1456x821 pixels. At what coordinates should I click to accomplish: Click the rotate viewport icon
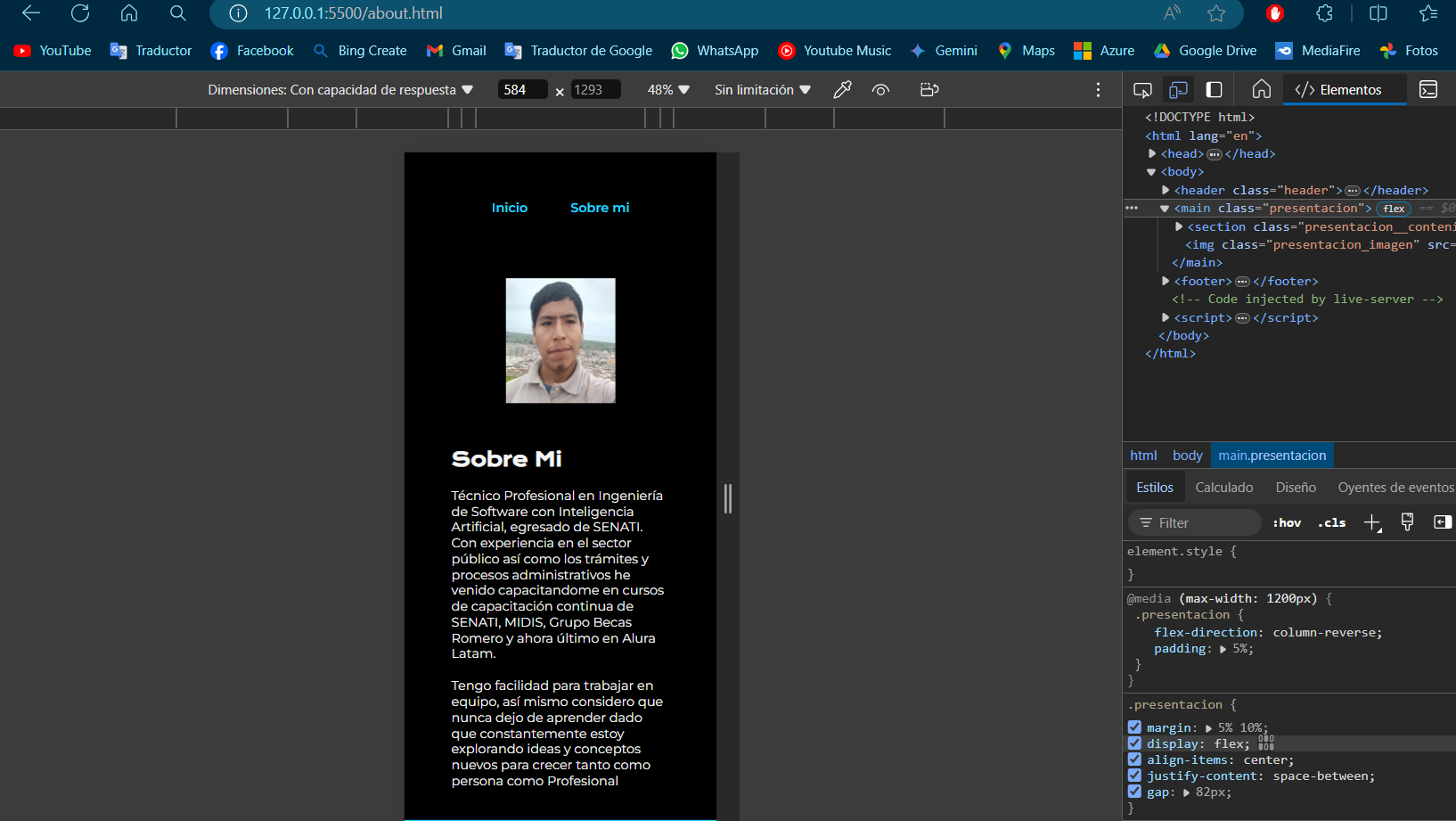coord(929,90)
